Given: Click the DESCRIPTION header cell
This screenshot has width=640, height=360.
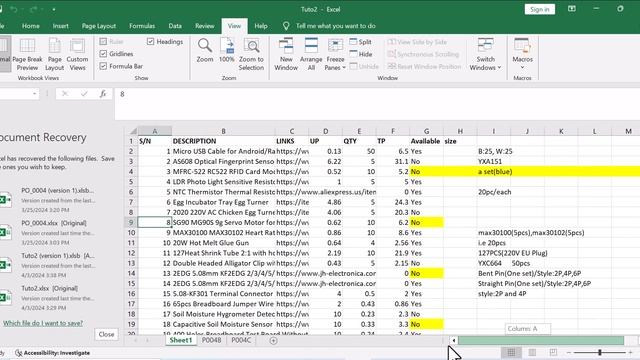Looking at the screenshot, I should [223, 141].
